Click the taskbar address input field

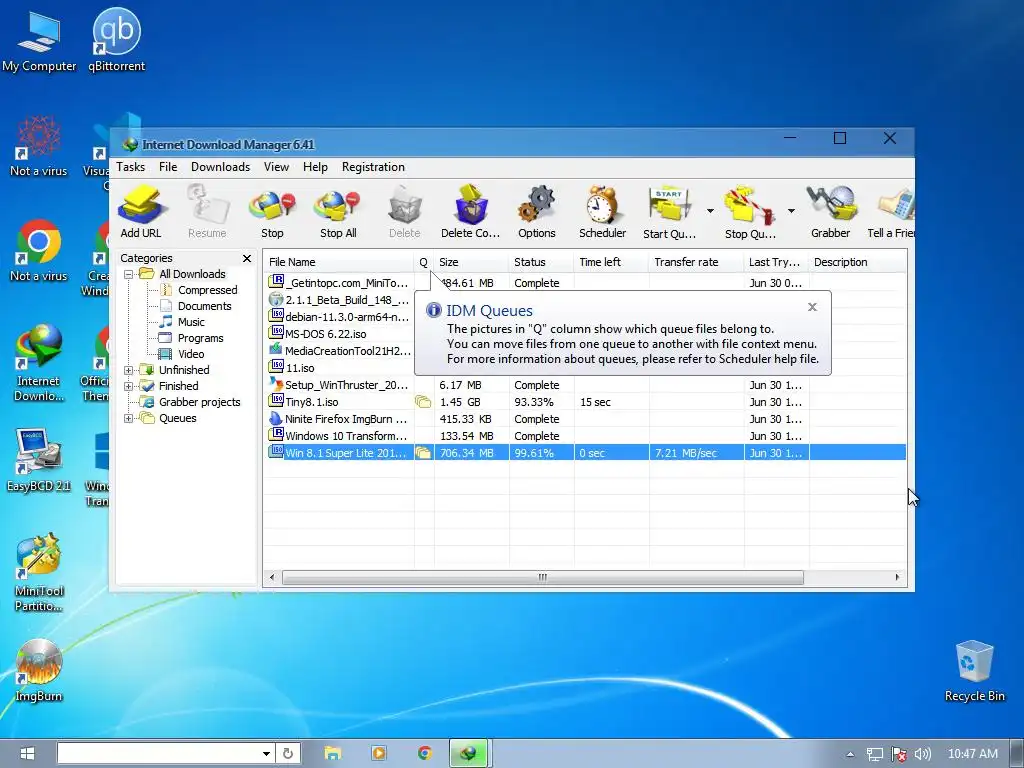coord(159,754)
